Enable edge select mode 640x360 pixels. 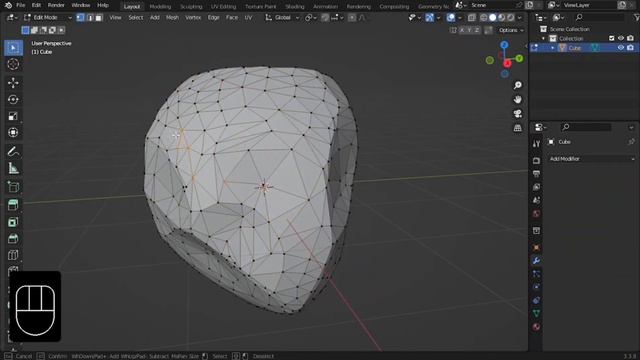[89, 18]
